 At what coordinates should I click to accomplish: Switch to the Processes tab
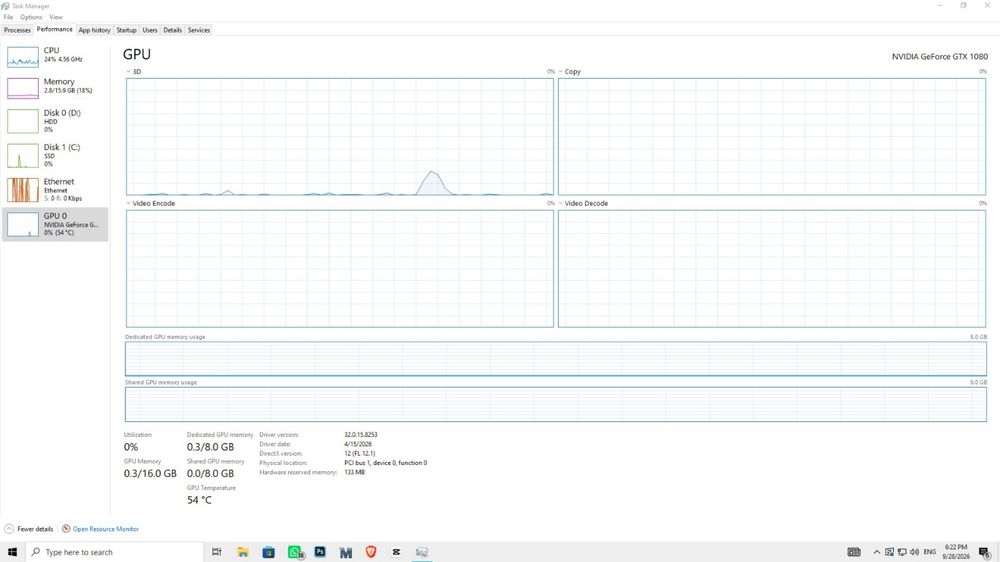click(x=17, y=30)
